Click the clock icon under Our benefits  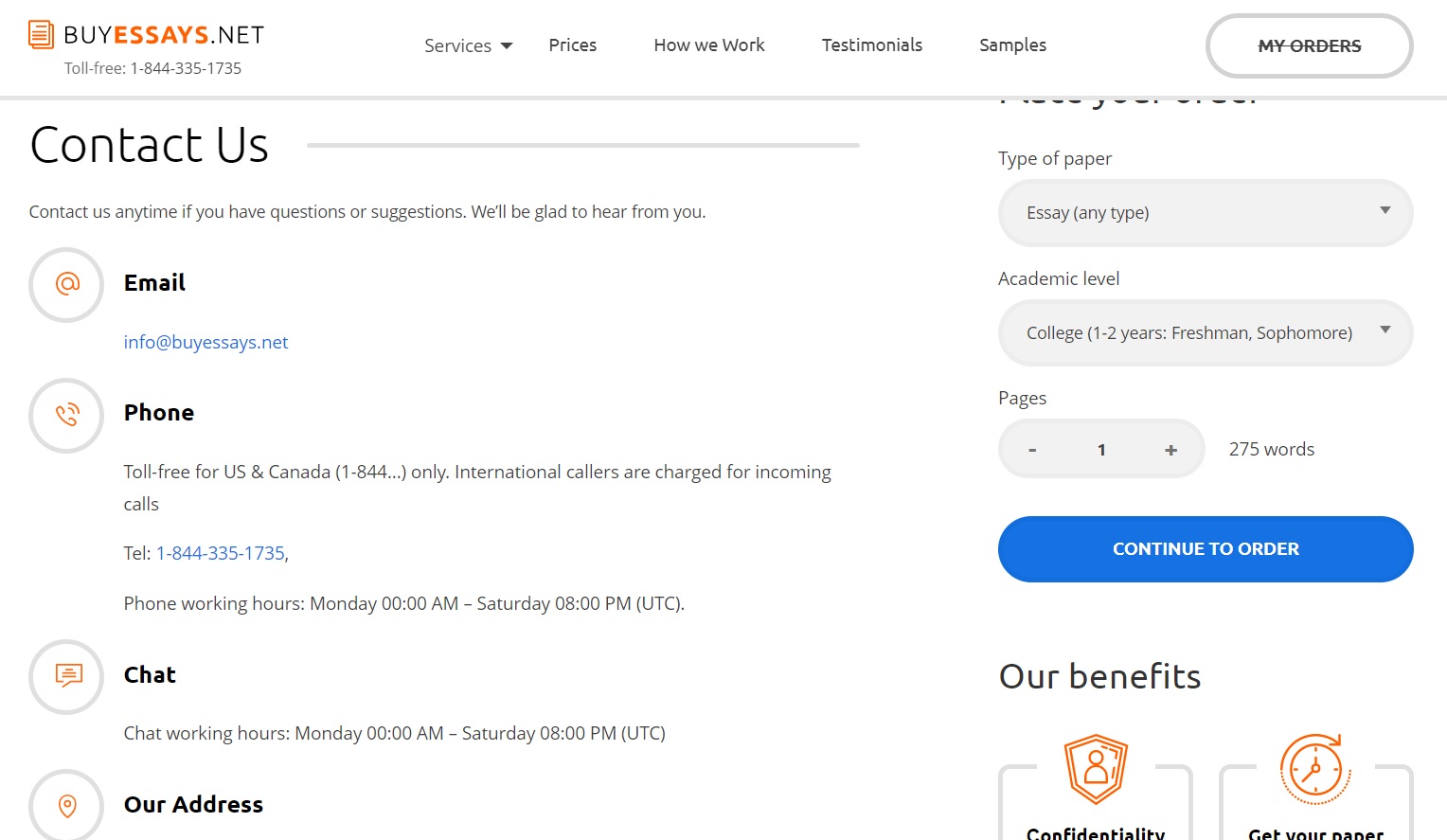pos(1315,769)
